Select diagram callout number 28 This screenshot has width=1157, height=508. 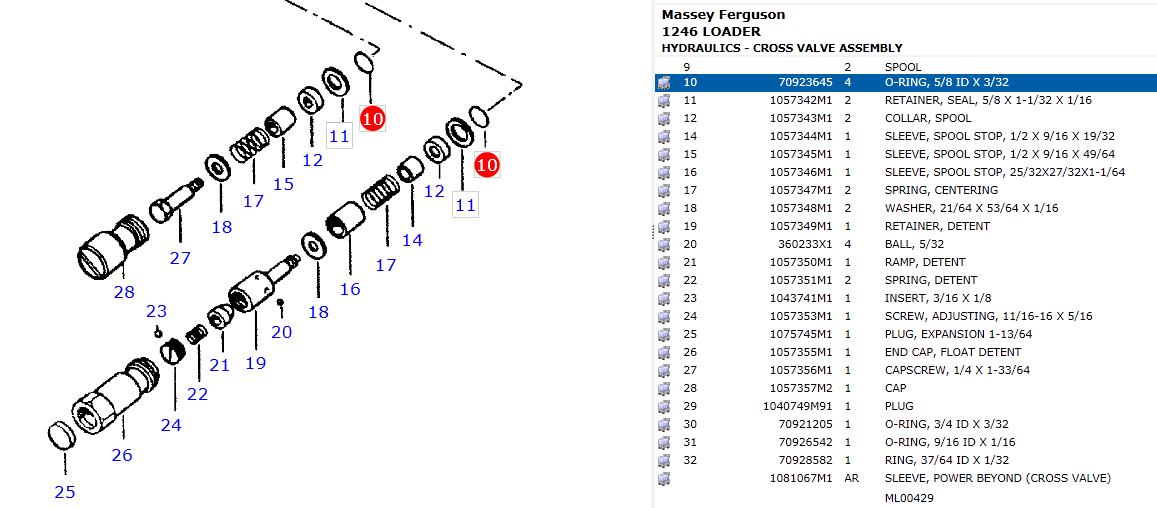point(124,292)
